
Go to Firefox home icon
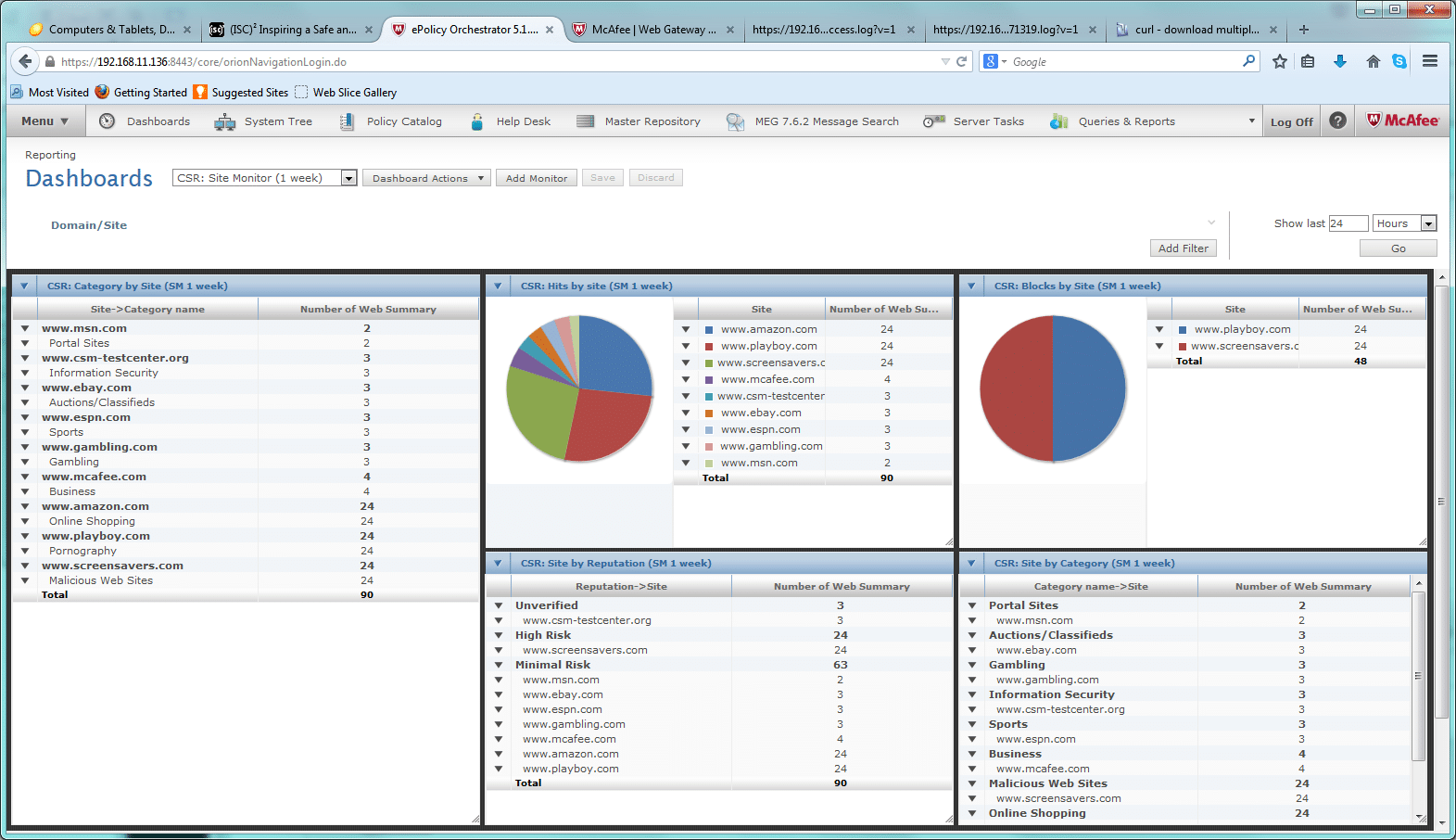[x=1373, y=61]
